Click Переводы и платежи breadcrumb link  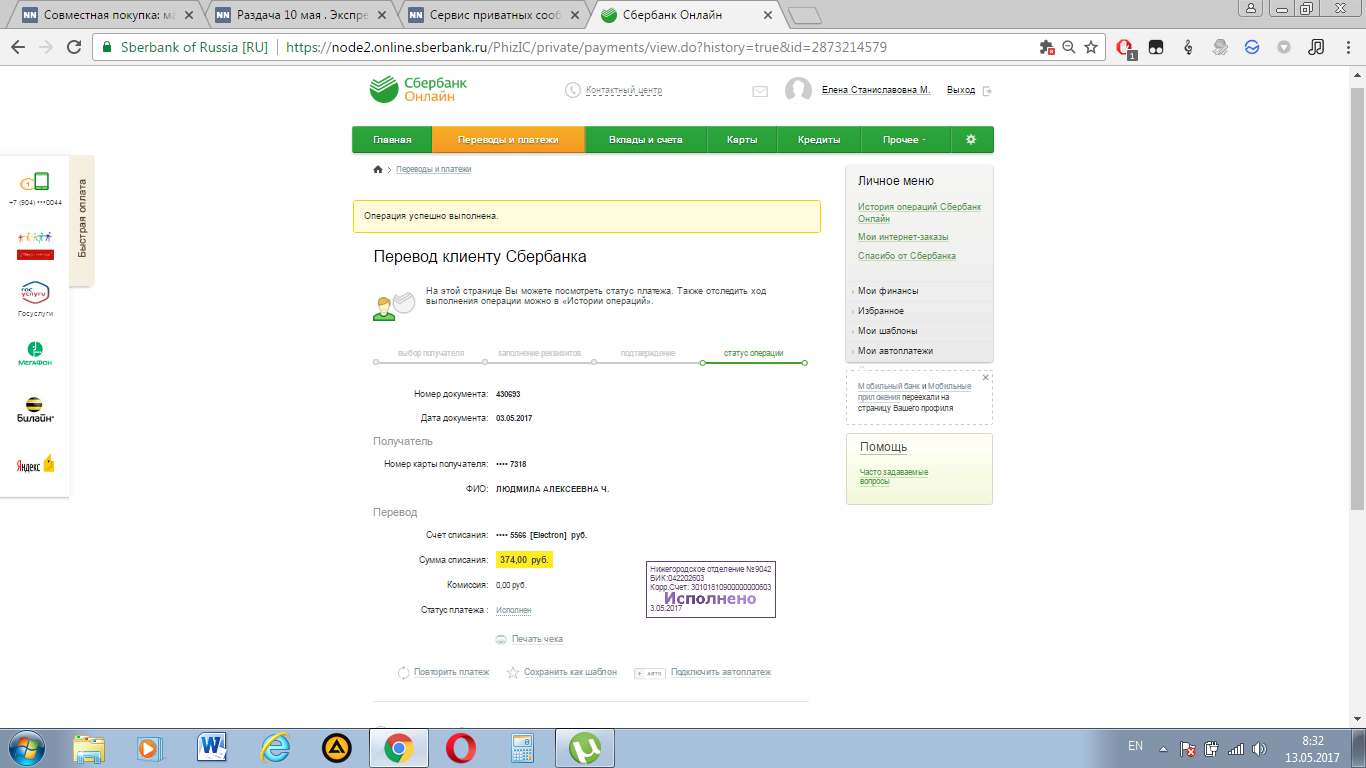(434, 170)
